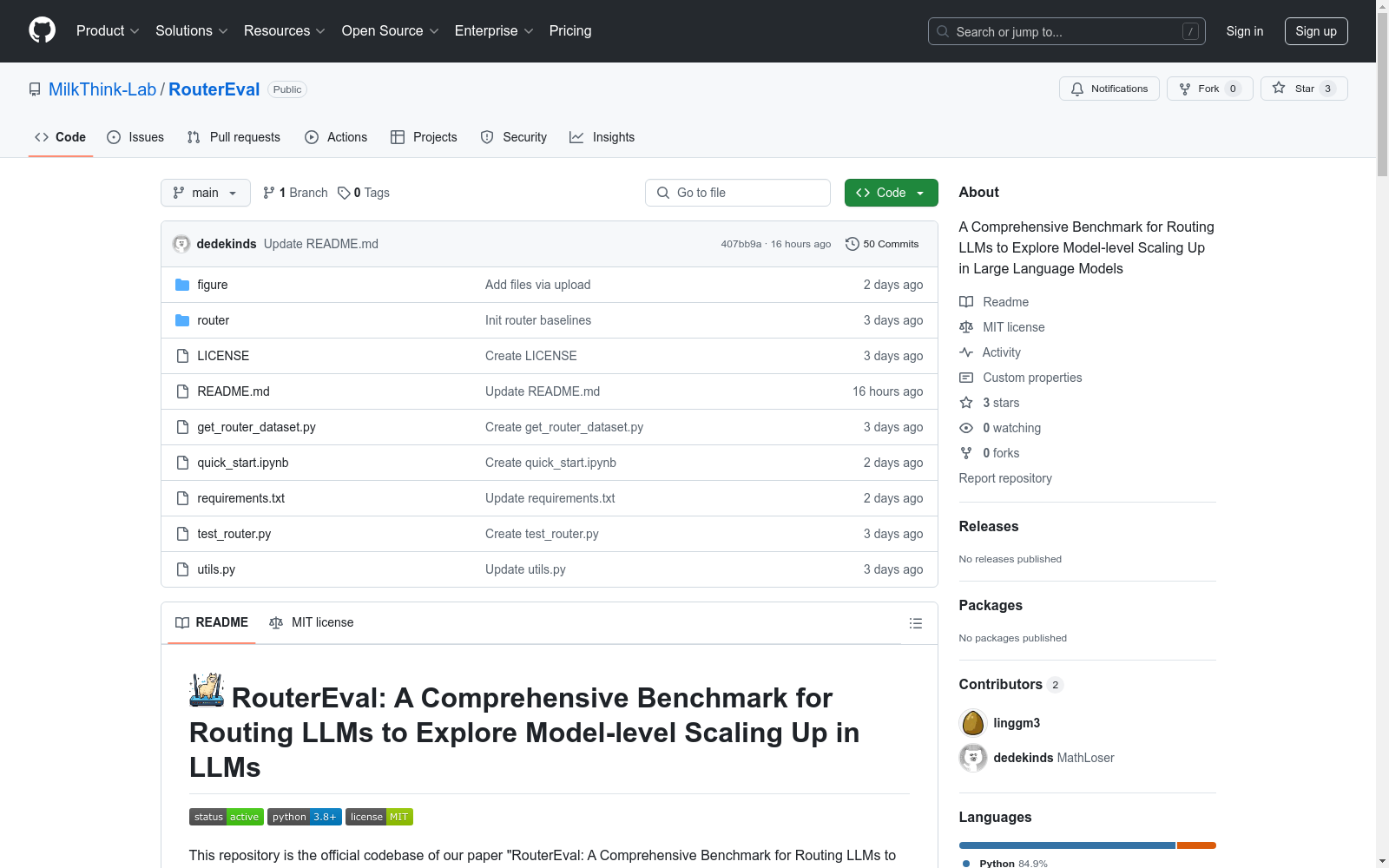Expand the Product menu

pyautogui.click(x=108, y=31)
